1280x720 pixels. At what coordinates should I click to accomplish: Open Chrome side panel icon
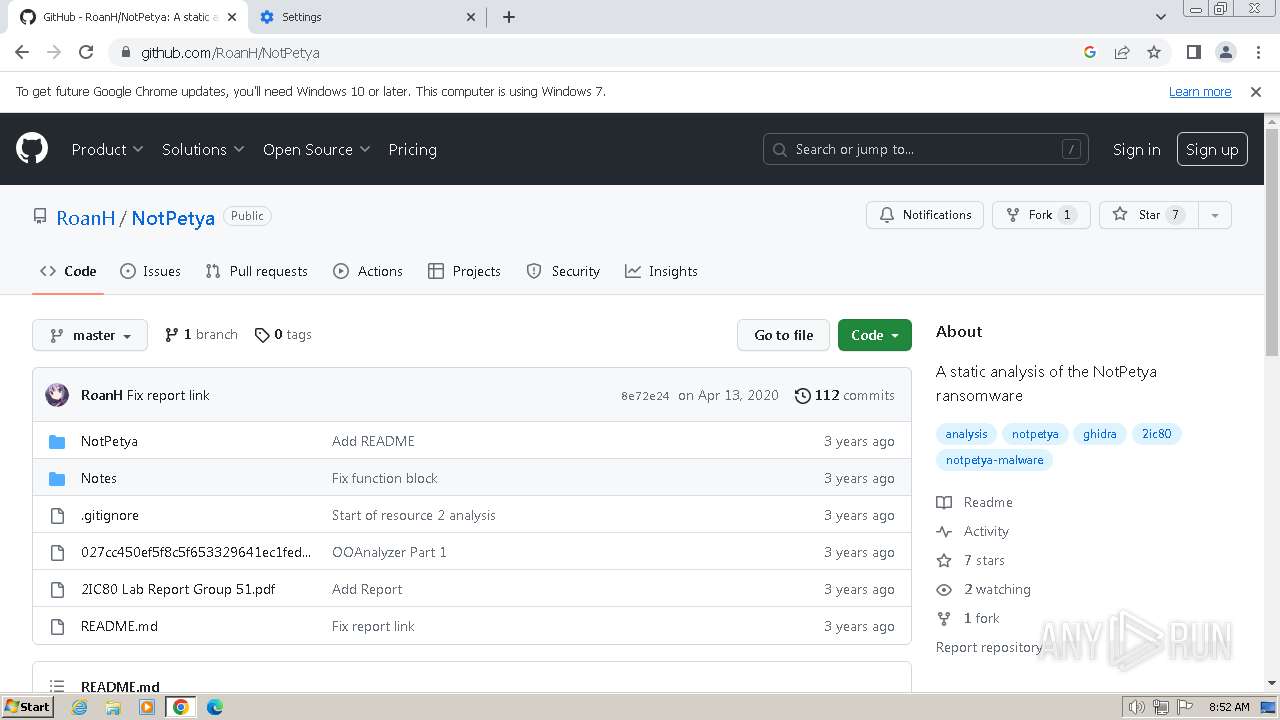tap(1193, 52)
